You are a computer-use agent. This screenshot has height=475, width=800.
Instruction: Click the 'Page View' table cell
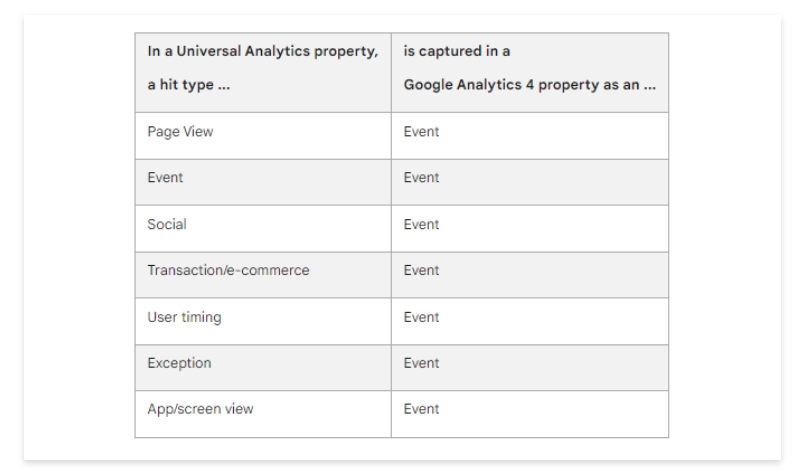click(263, 136)
